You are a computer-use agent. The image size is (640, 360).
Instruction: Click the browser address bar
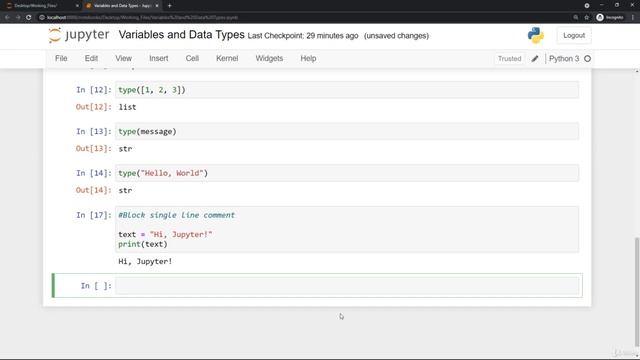tap(302, 18)
